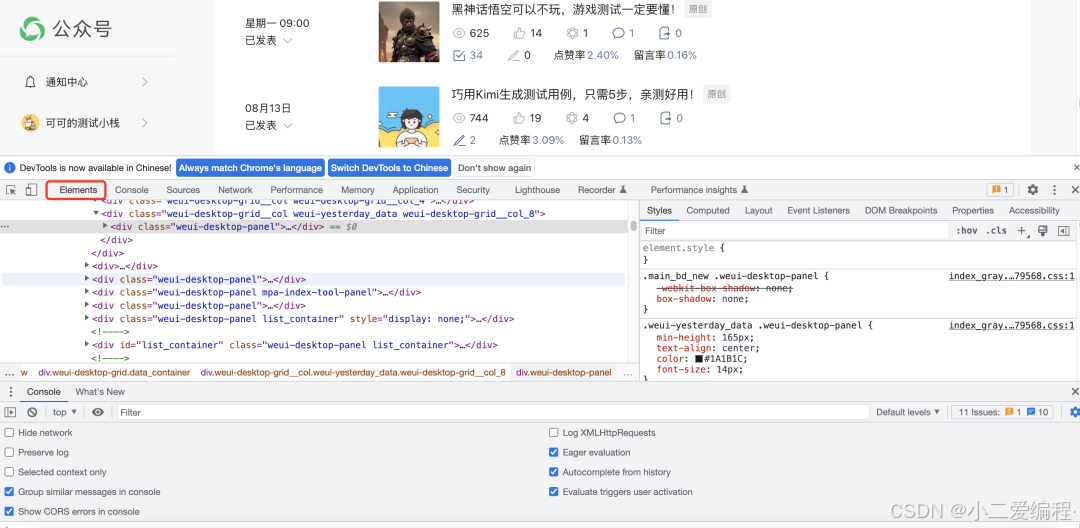Image resolution: width=1080 pixels, height=528 pixels.
Task: Click the share icon in the 黑神话 row
Action: 665,33
